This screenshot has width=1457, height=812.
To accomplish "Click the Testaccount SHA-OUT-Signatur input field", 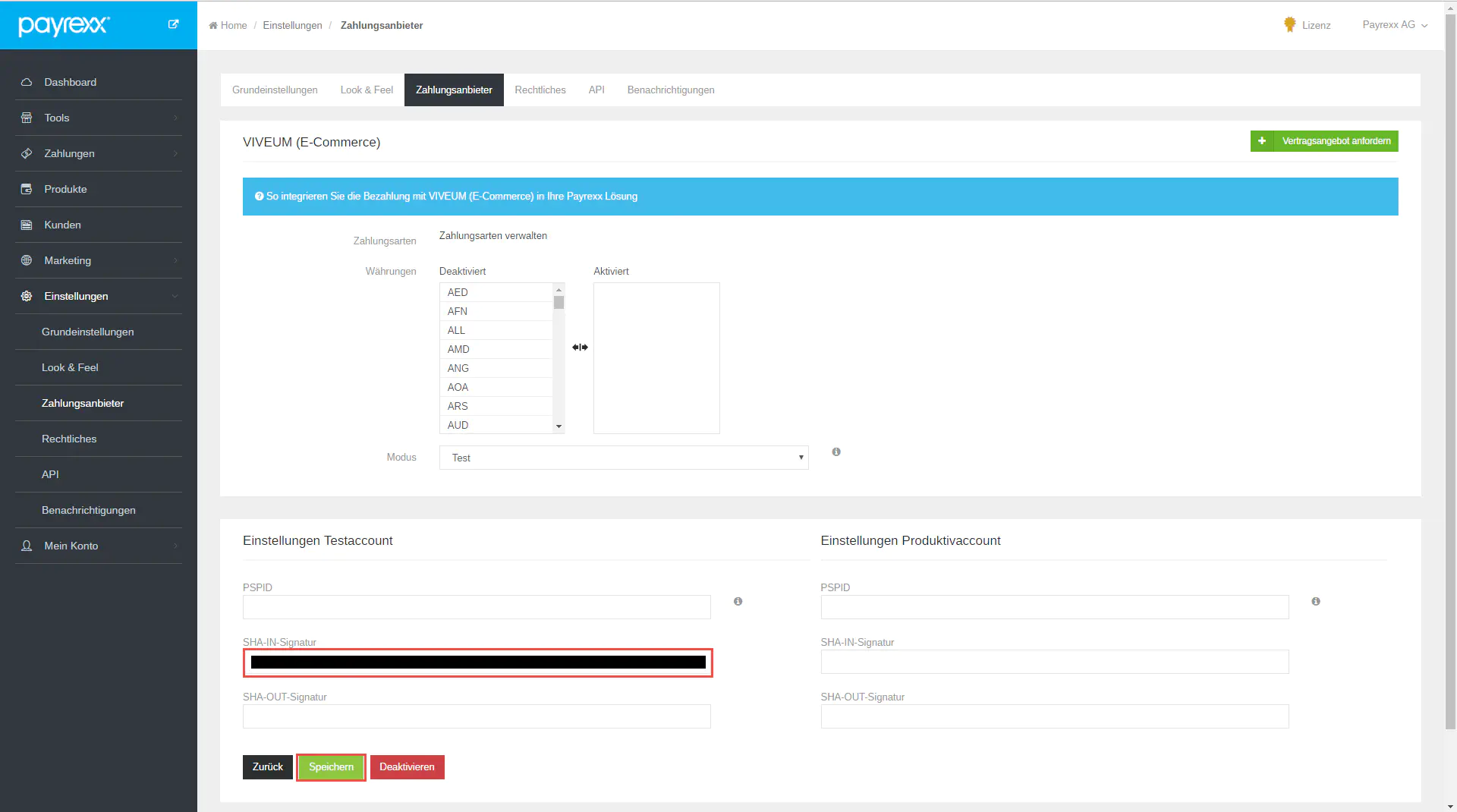I will [477, 716].
